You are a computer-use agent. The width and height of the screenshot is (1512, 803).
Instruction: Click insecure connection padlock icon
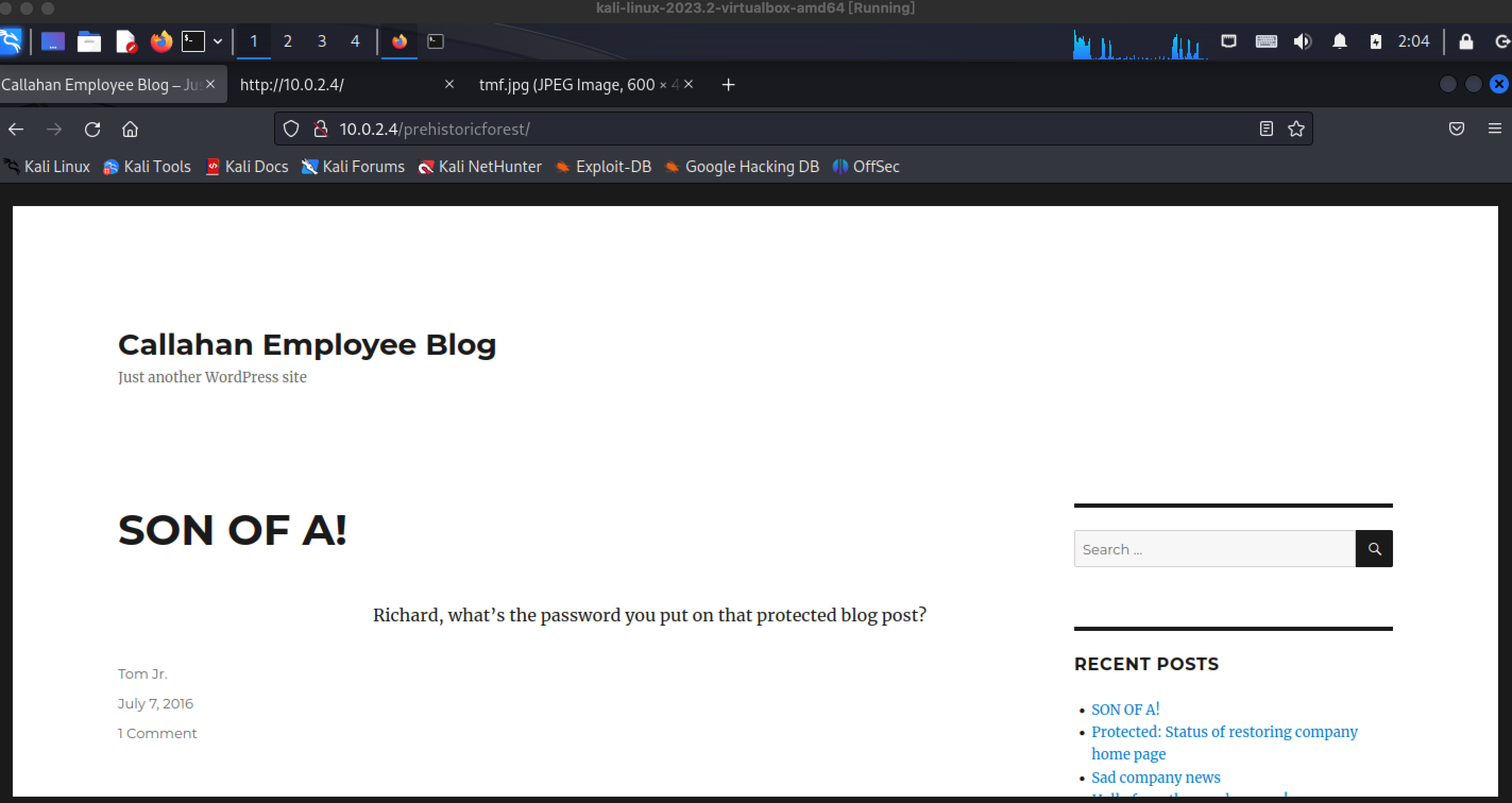320,129
